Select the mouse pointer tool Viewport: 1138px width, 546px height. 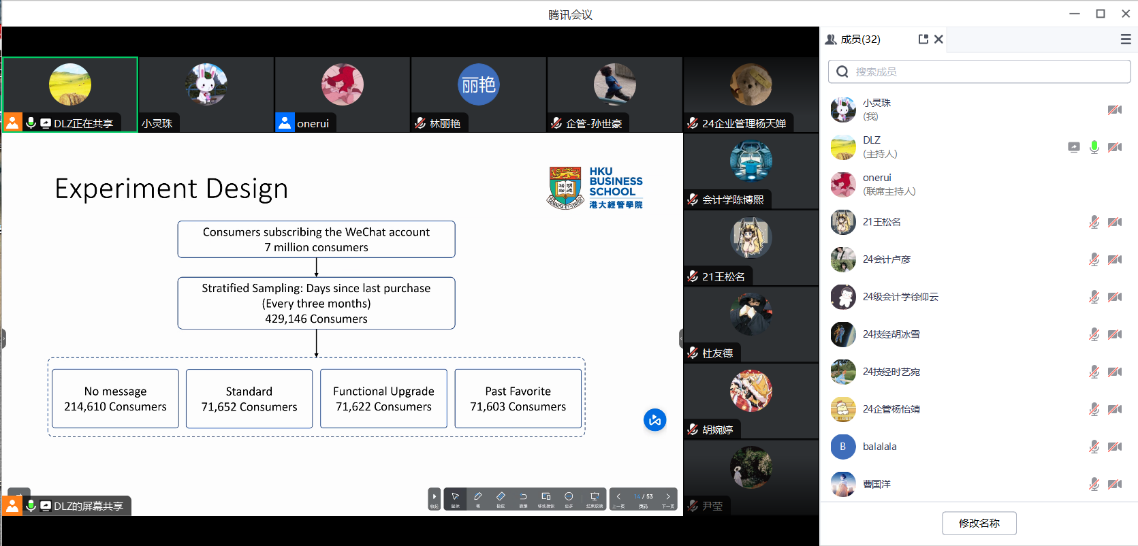pyautogui.click(x=454, y=497)
